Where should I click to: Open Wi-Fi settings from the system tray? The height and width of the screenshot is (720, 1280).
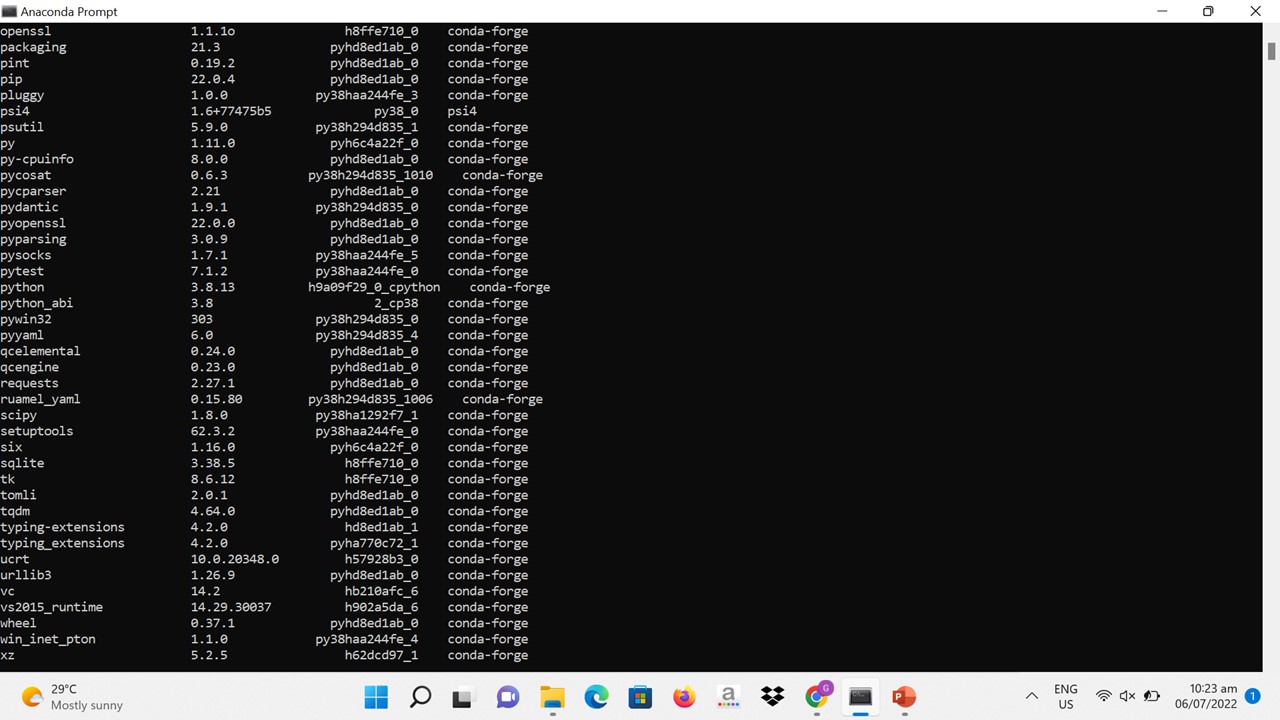pyautogui.click(x=1103, y=697)
